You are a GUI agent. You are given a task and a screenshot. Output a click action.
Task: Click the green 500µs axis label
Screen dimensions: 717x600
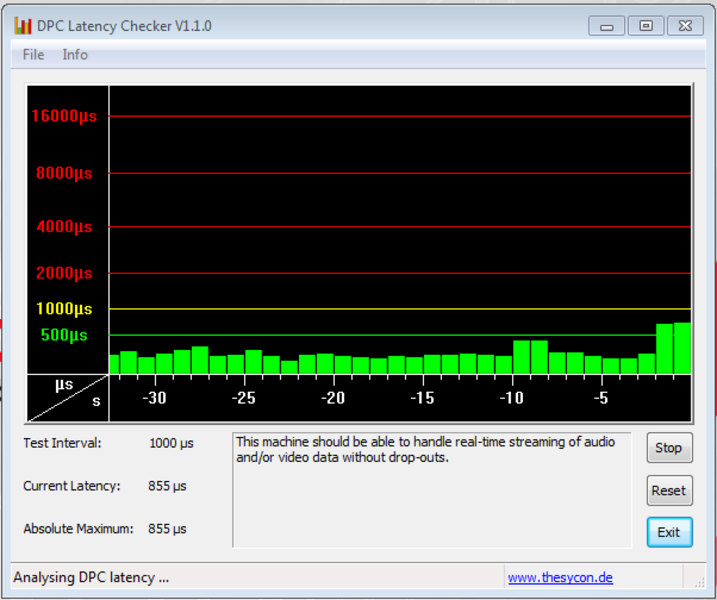pos(64,335)
